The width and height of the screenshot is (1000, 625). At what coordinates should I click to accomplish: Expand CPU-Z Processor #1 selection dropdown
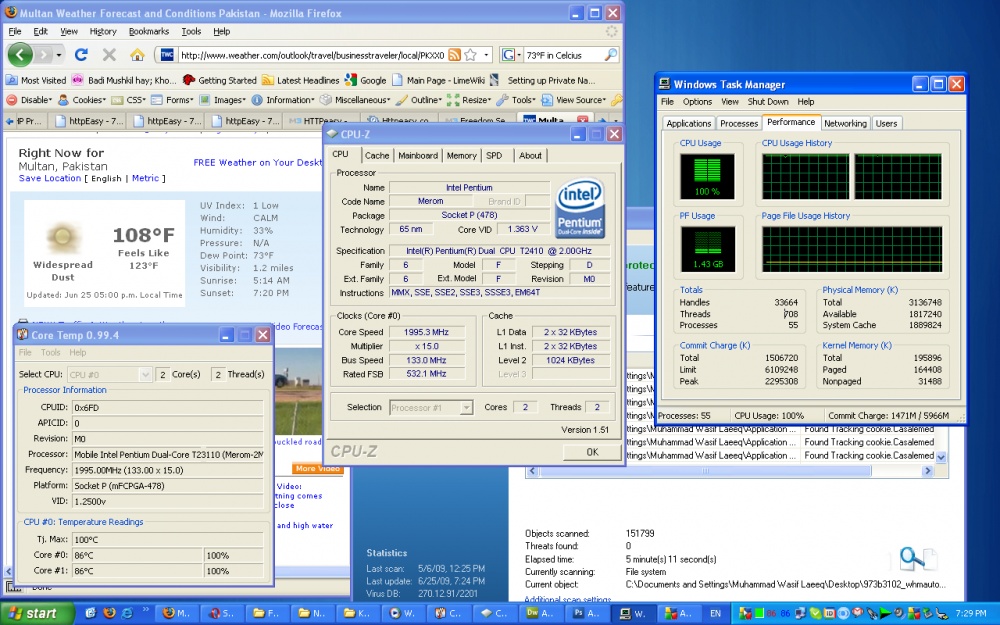click(x=430, y=407)
